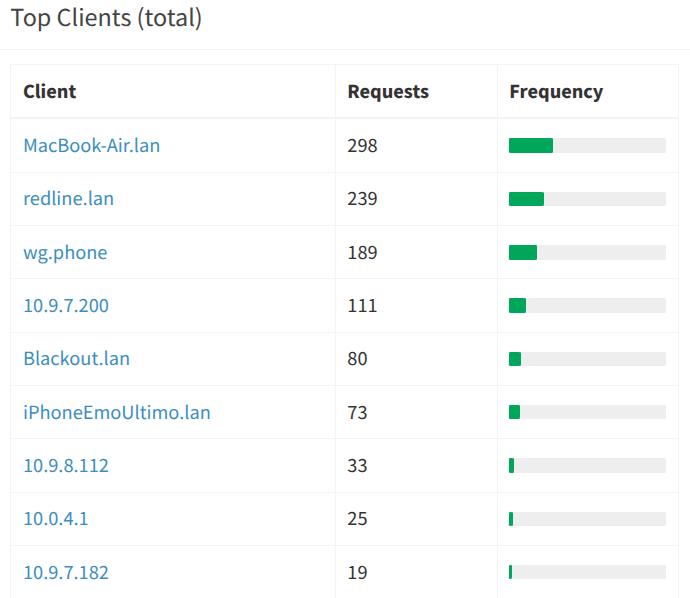This screenshot has height=598, width=690.
Task: Open the 10.9.8.112 client link
Action: click(x=66, y=466)
